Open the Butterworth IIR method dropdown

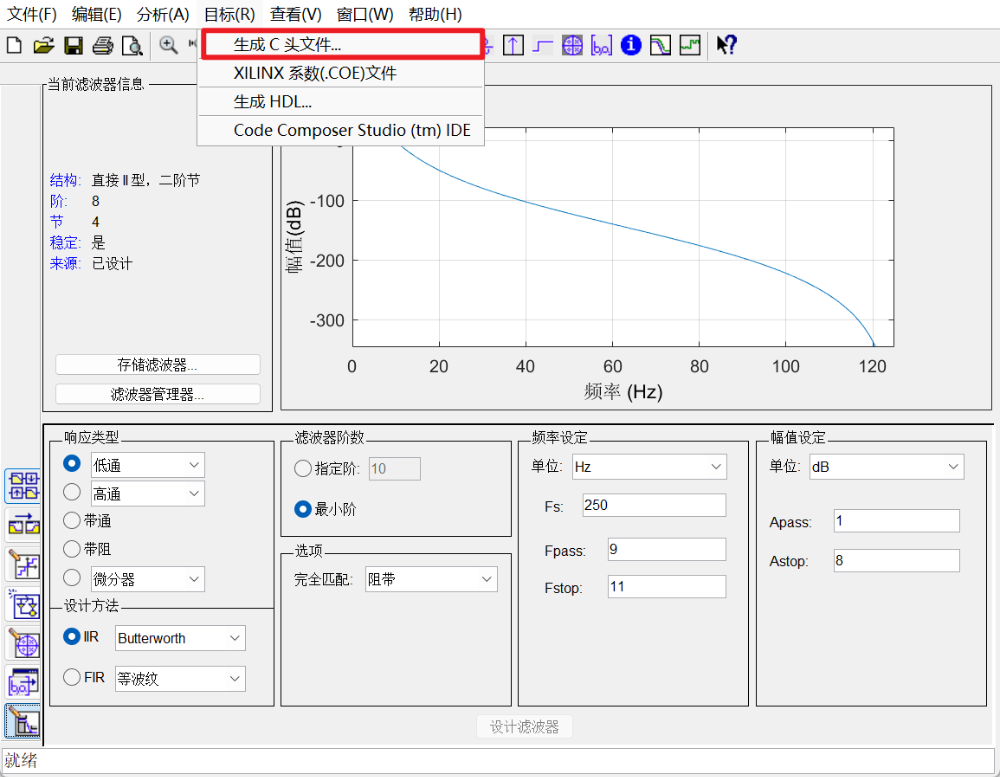[x=180, y=638]
